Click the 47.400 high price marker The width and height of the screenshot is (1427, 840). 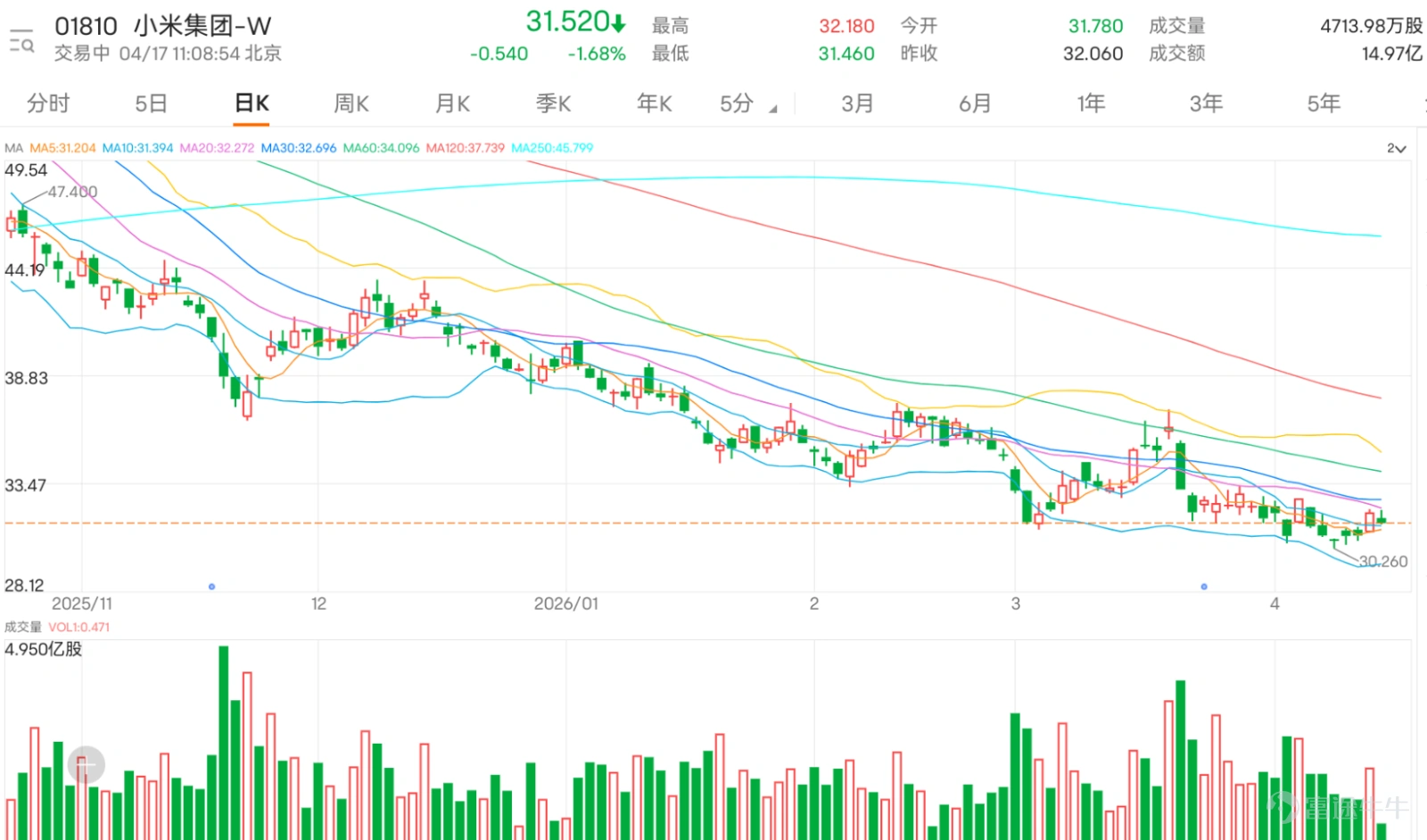72,192
